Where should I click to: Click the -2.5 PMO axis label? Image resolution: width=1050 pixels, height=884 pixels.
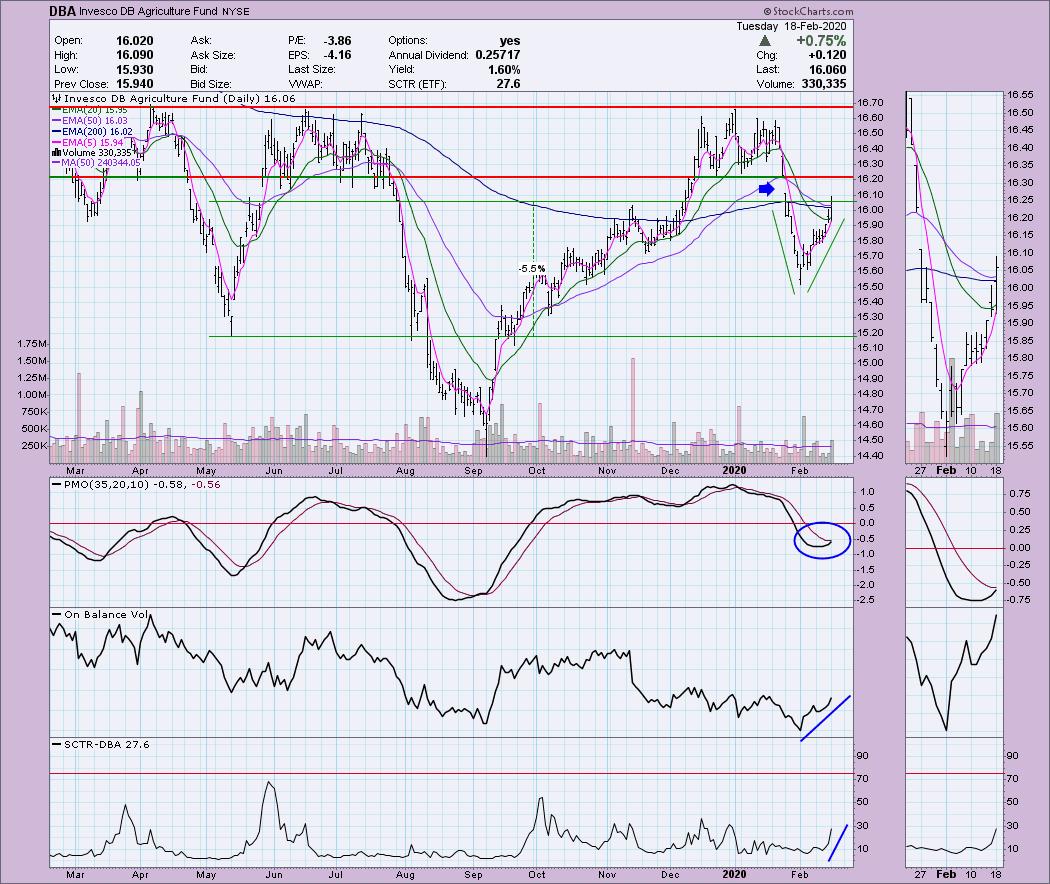(866, 600)
